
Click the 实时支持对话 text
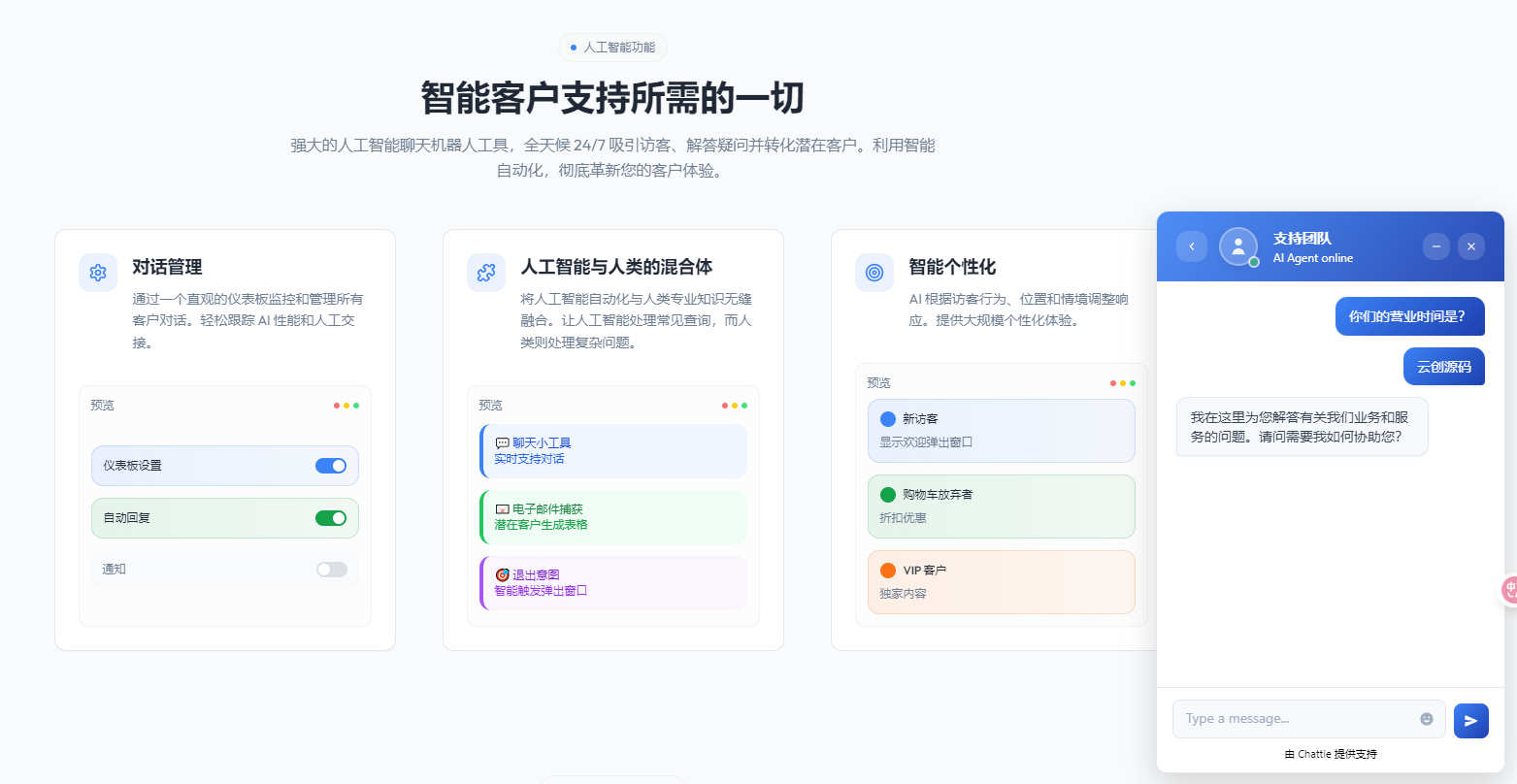click(529, 459)
